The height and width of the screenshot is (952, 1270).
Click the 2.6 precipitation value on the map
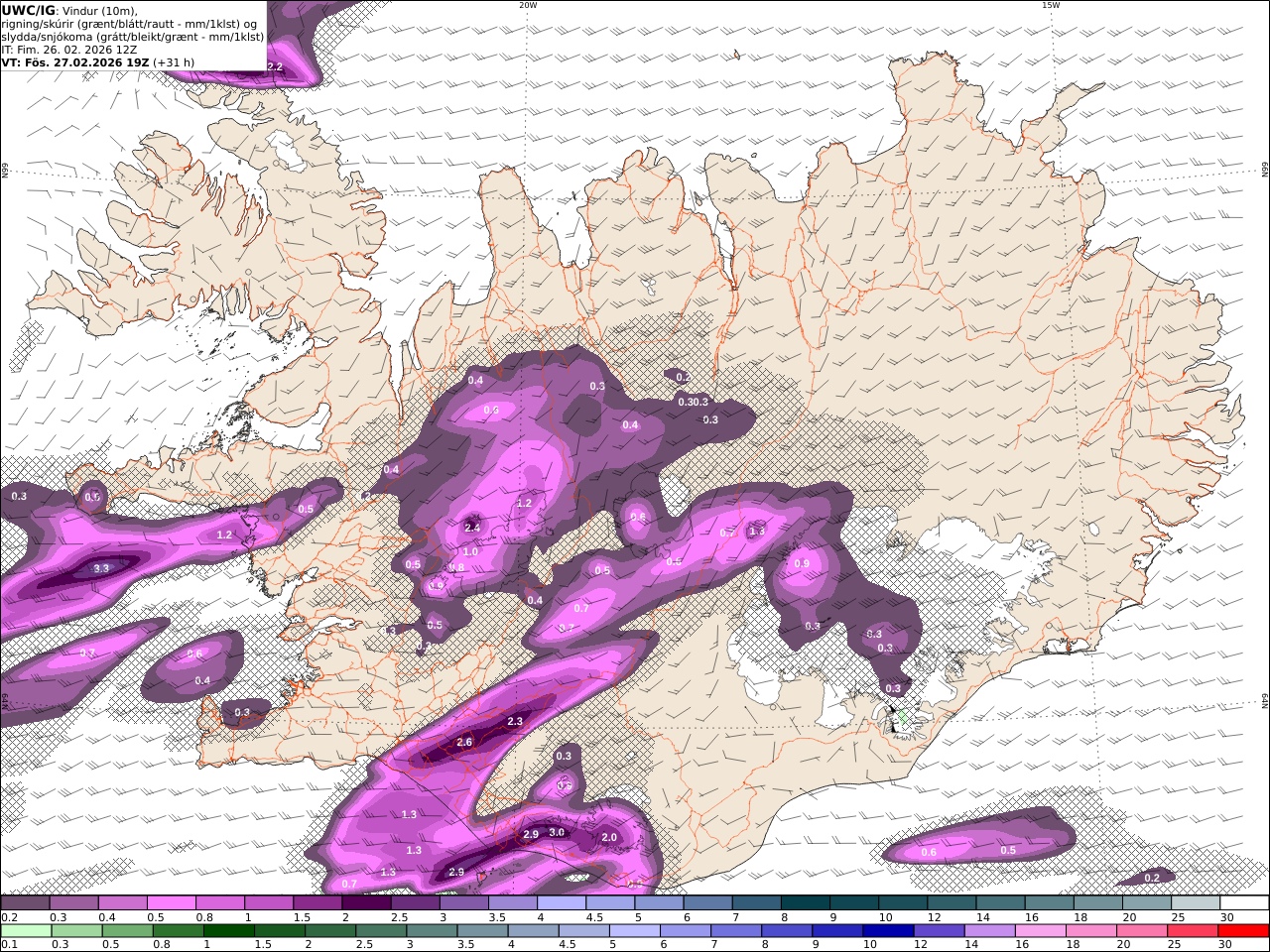click(x=464, y=742)
